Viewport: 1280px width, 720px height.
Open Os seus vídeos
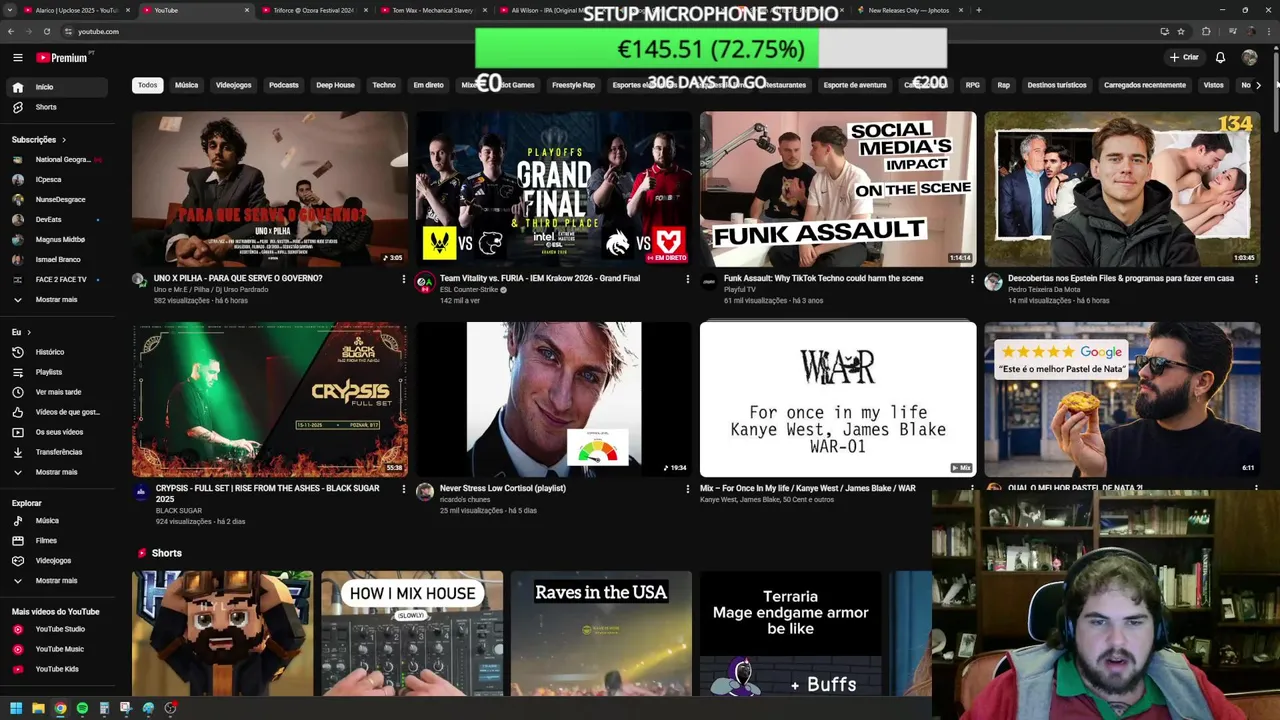tap(55, 432)
